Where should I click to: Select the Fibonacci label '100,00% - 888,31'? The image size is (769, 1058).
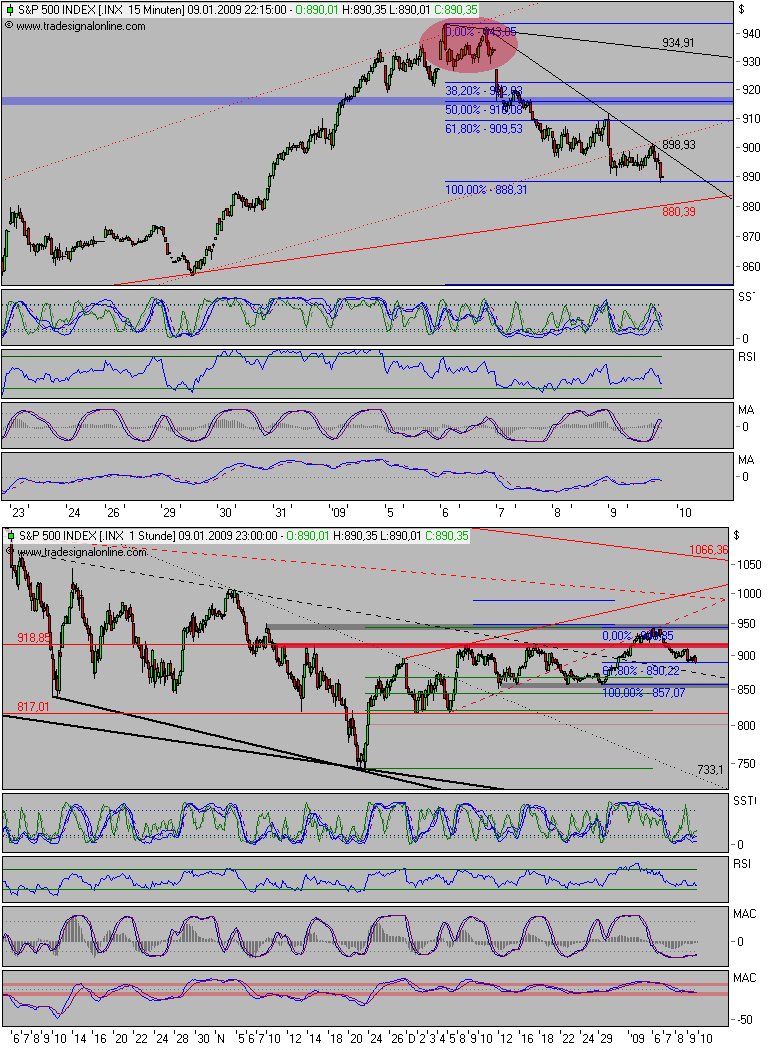[486, 190]
